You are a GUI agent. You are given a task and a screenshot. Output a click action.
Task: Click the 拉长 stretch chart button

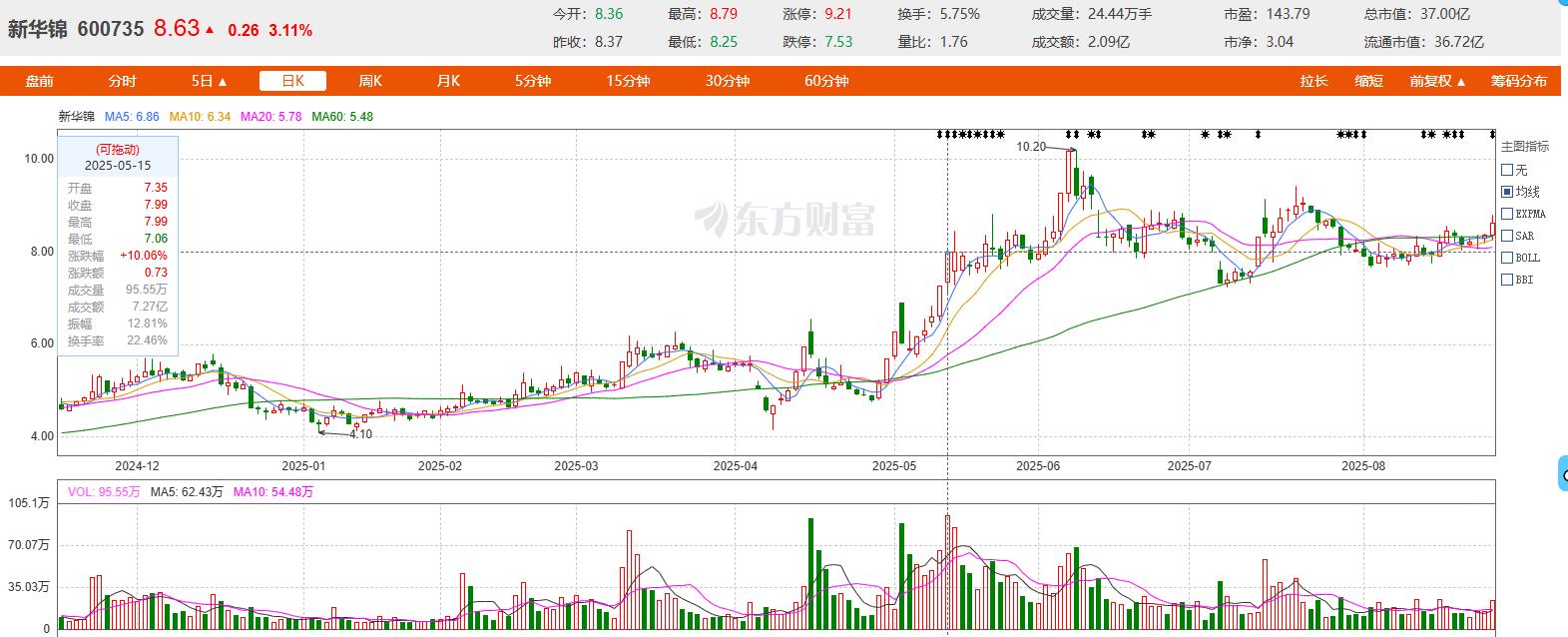click(x=1313, y=82)
